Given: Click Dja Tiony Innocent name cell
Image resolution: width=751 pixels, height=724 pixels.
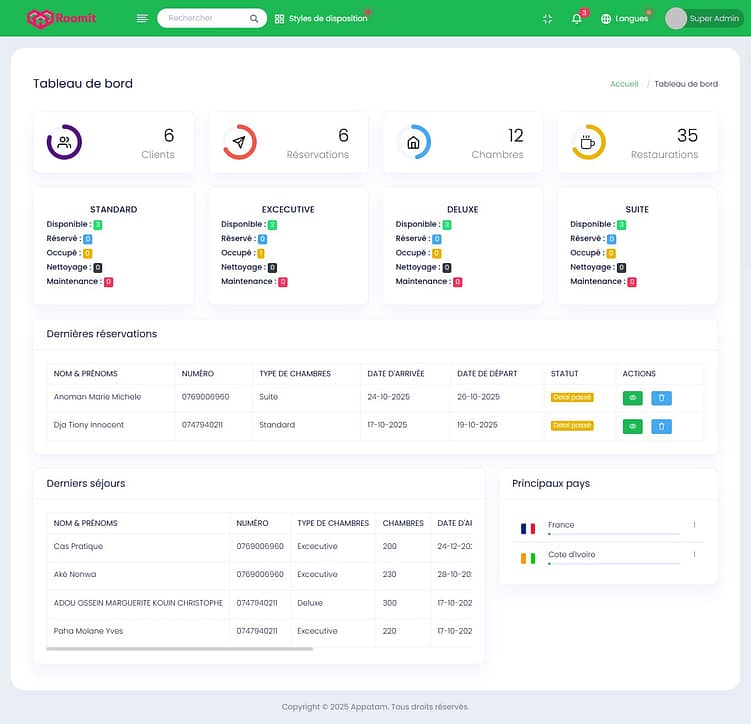Looking at the screenshot, I should coord(89,425).
